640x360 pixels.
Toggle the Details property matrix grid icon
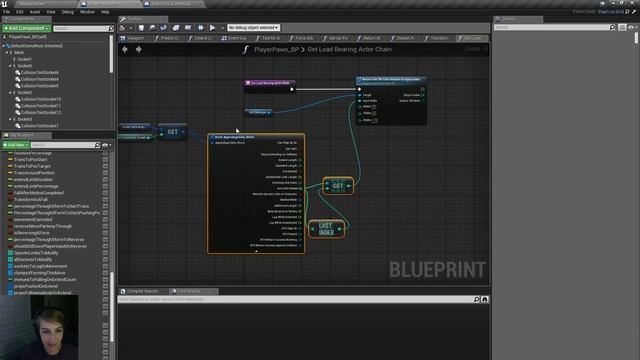(622, 27)
